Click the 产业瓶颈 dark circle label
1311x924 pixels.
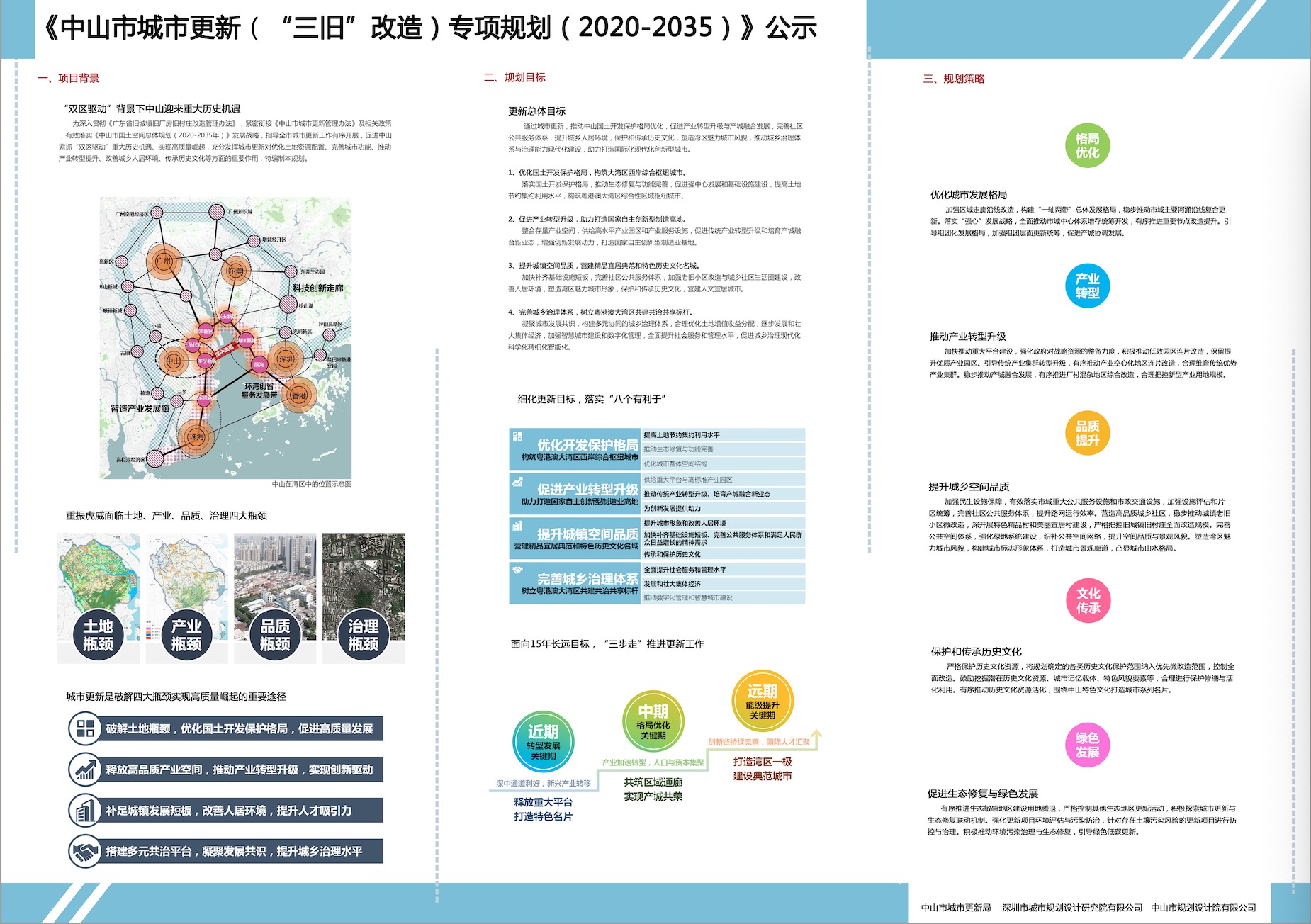(186, 635)
